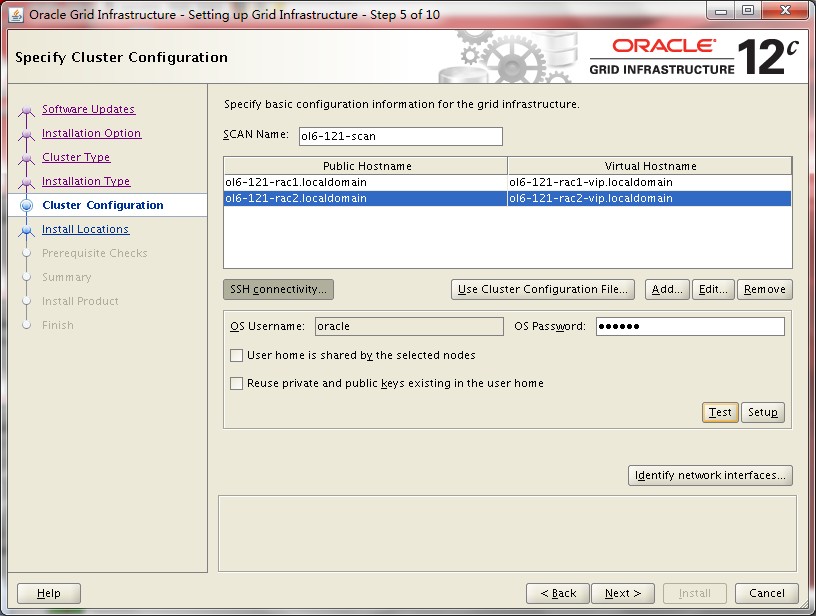Screen dimensions: 816x616
Task: Open the Cluster Type step
Action: pyautogui.click(x=76, y=157)
